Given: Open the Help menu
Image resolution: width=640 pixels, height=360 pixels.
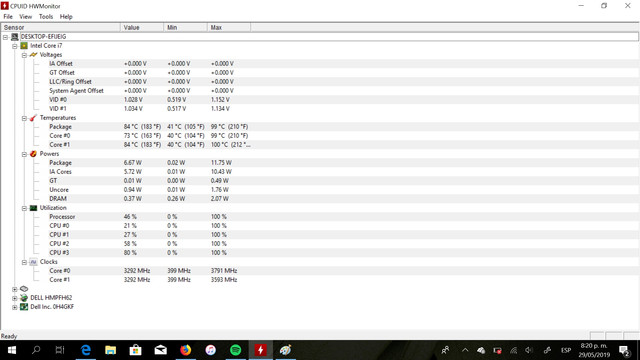Looking at the screenshot, I should (x=66, y=17).
